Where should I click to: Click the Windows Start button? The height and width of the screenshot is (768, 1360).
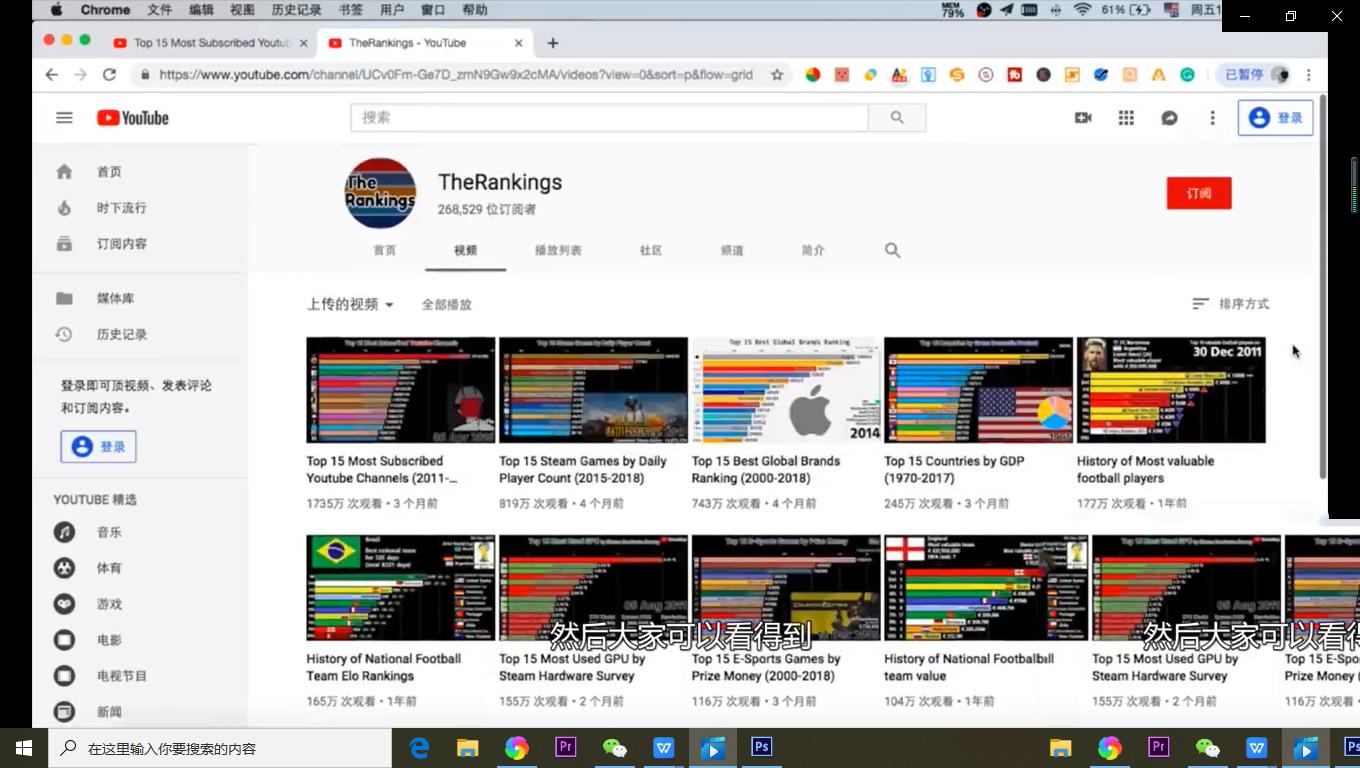point(24,748)
